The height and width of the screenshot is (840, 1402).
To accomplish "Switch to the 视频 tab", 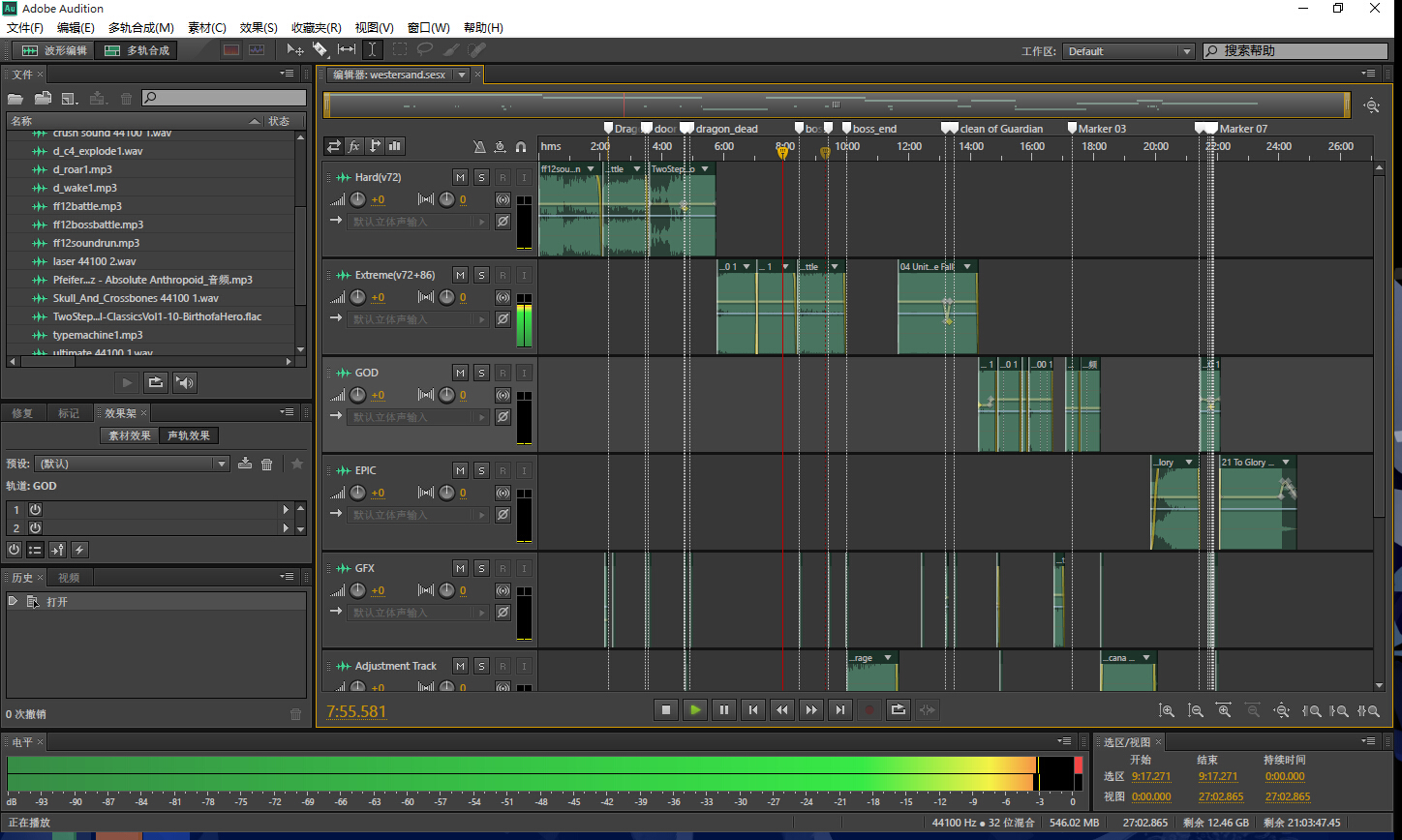I will pos(69,578).
